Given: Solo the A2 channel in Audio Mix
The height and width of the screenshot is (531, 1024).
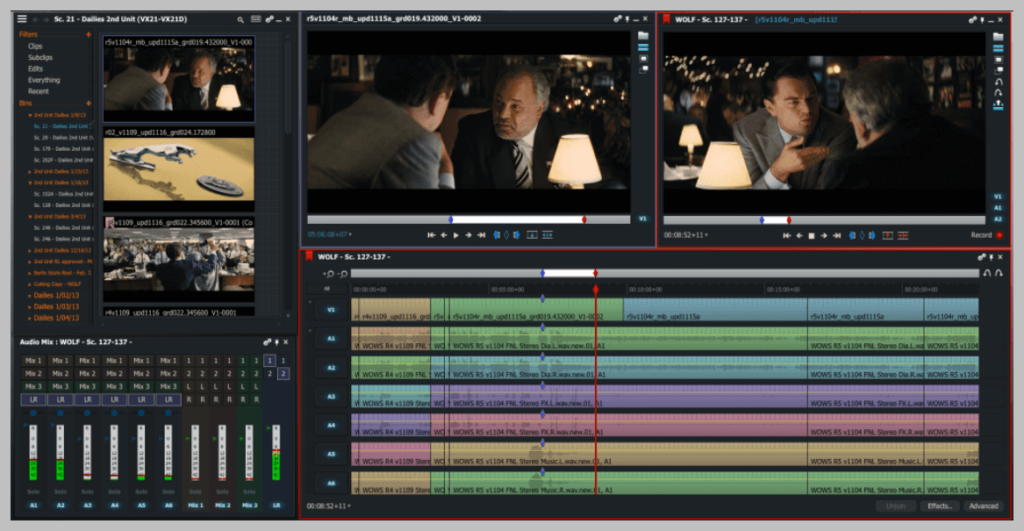Looking at the screenshot, I should point(60,492).
